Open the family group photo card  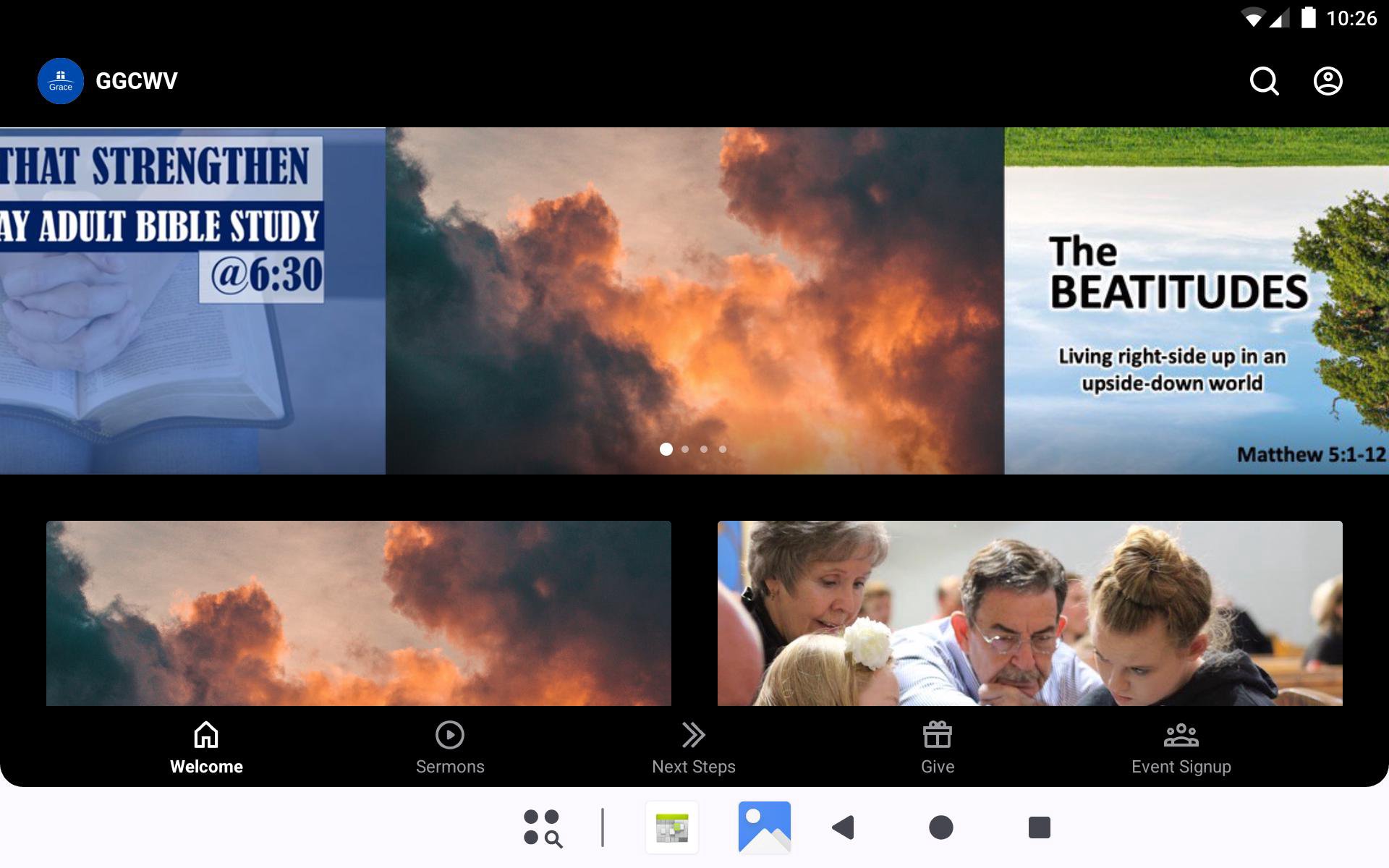click(1029, 613)
